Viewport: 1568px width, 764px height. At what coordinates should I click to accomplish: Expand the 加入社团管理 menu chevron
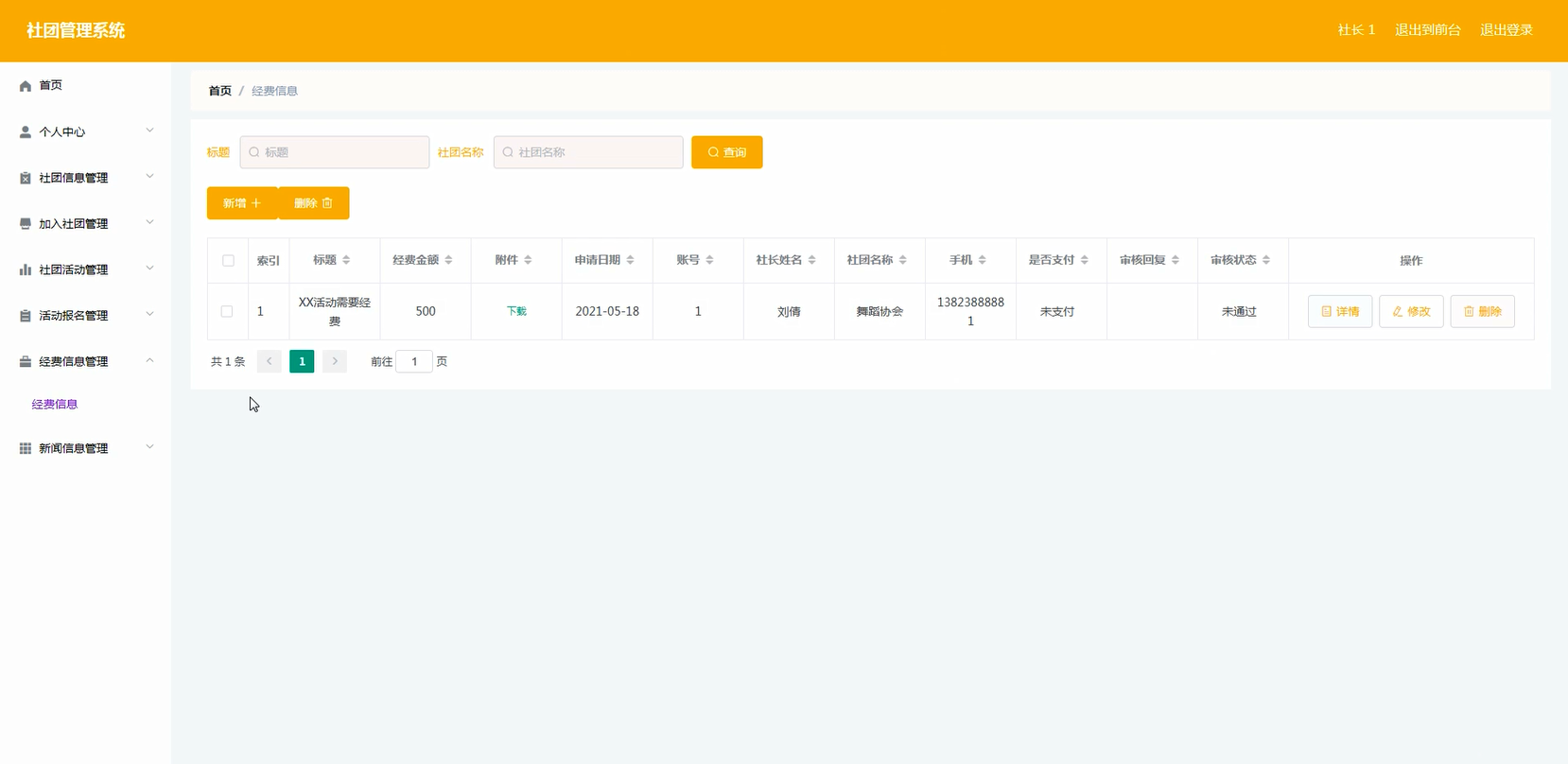[x=149, y=223]
